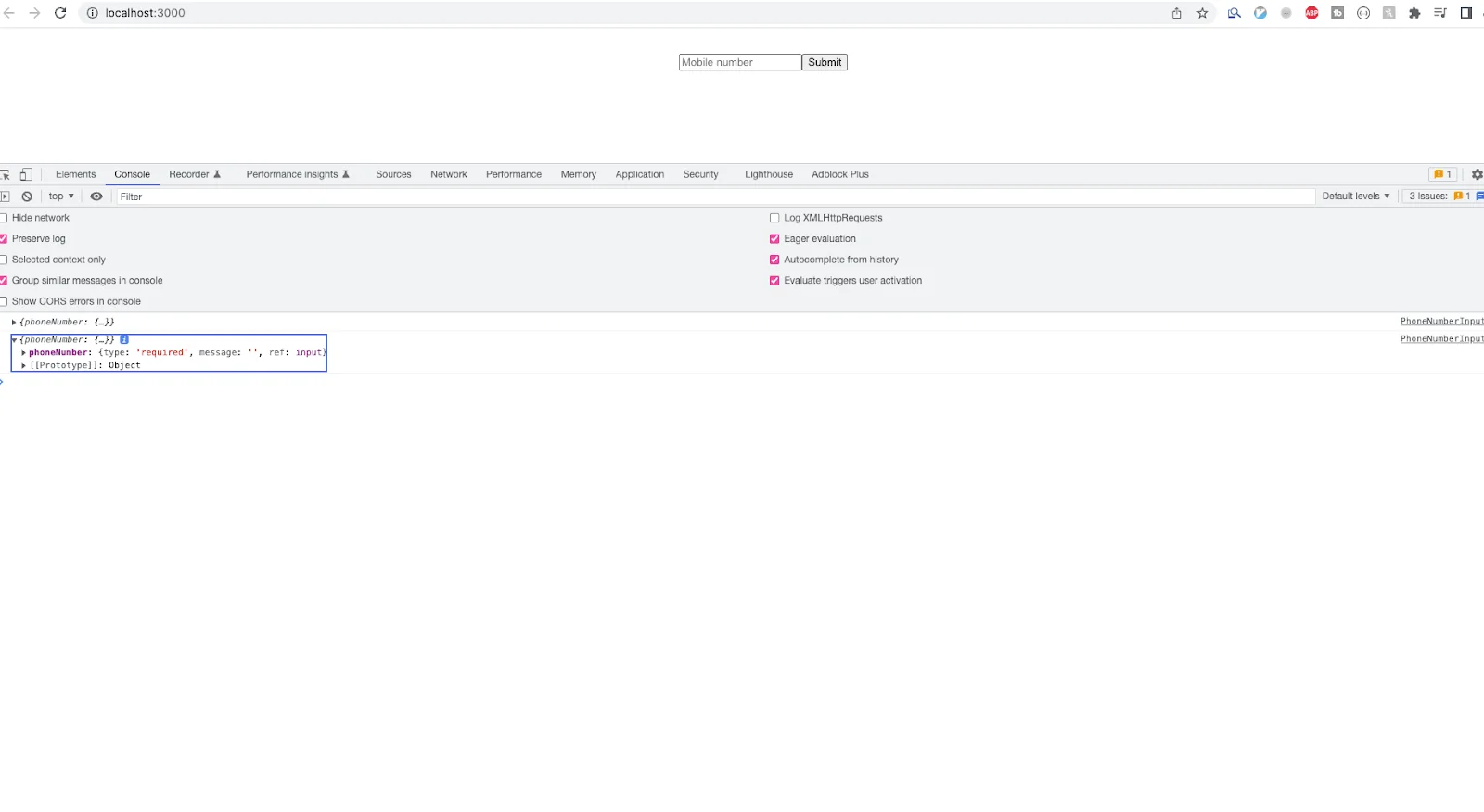Open PhoneNumberInput source link of second log
The width and height of the screenshot is (1484, 812).
pos(1441,339)
